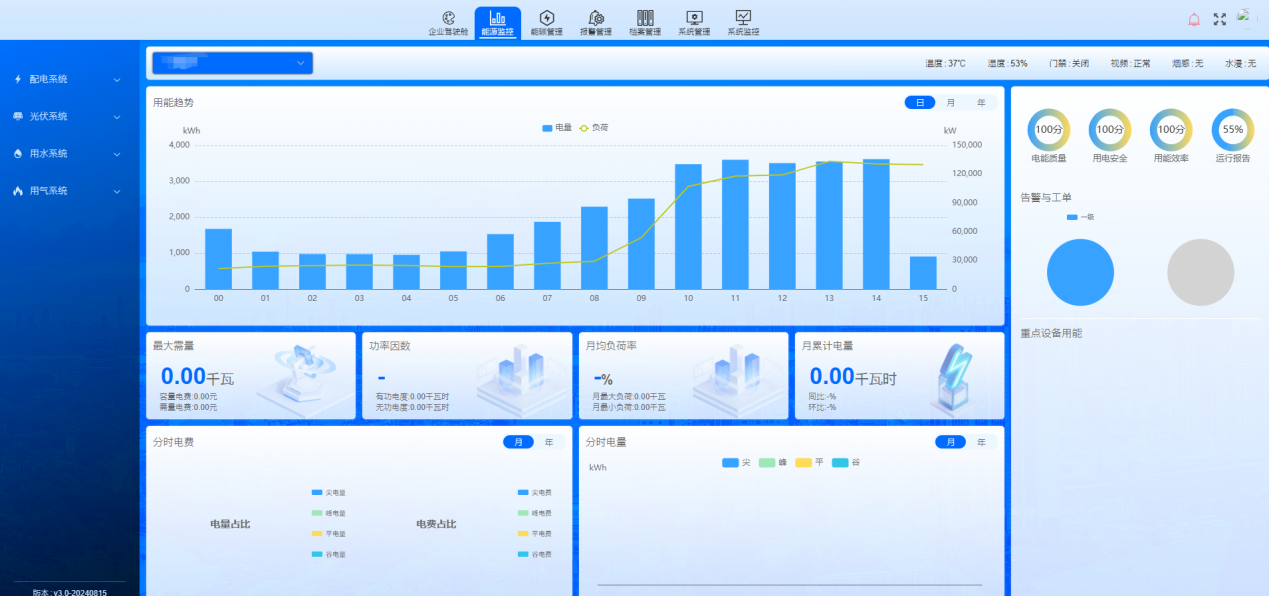Screen dimensions: 1269x596
Task: Open the 报警管理 bell-gear icon
Action: pos(596,17)
